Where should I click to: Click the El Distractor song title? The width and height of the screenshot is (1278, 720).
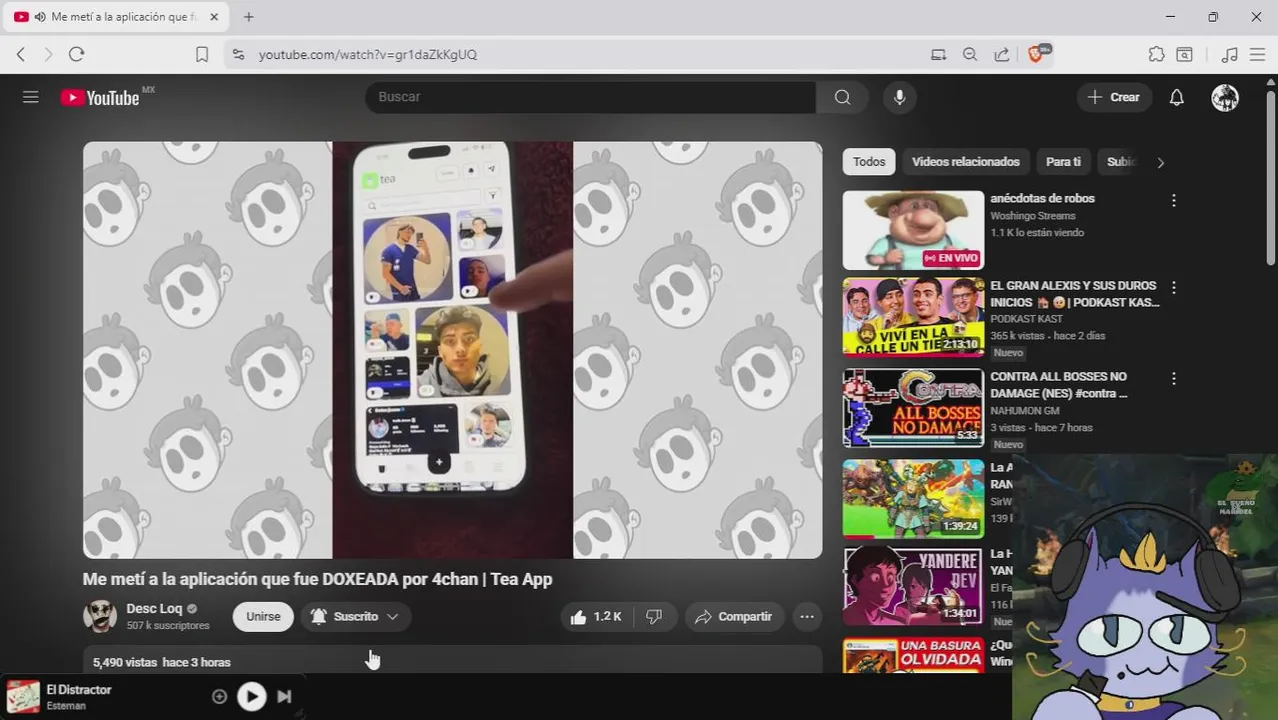(x=79, y=690)
